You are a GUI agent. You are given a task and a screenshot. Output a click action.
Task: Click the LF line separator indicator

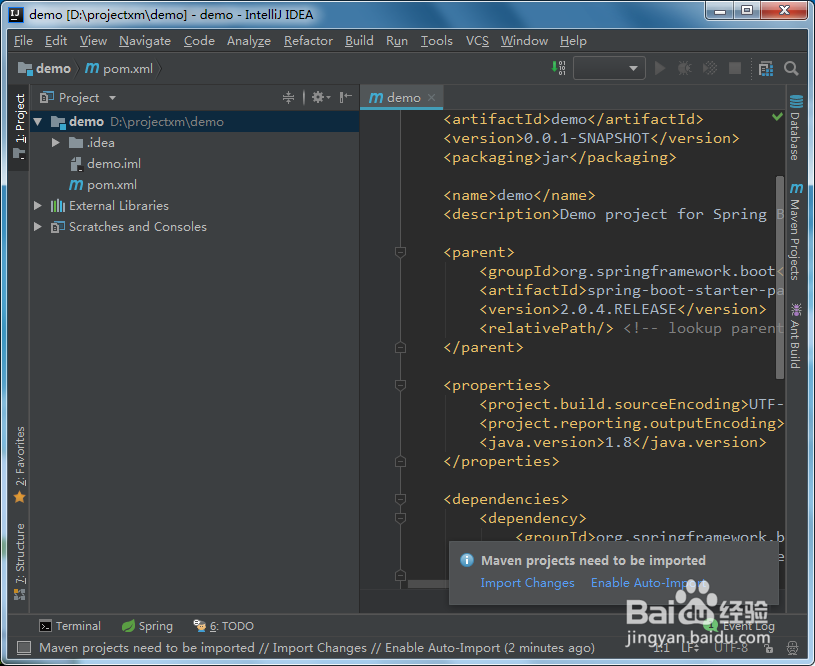[x=690, y=648]
